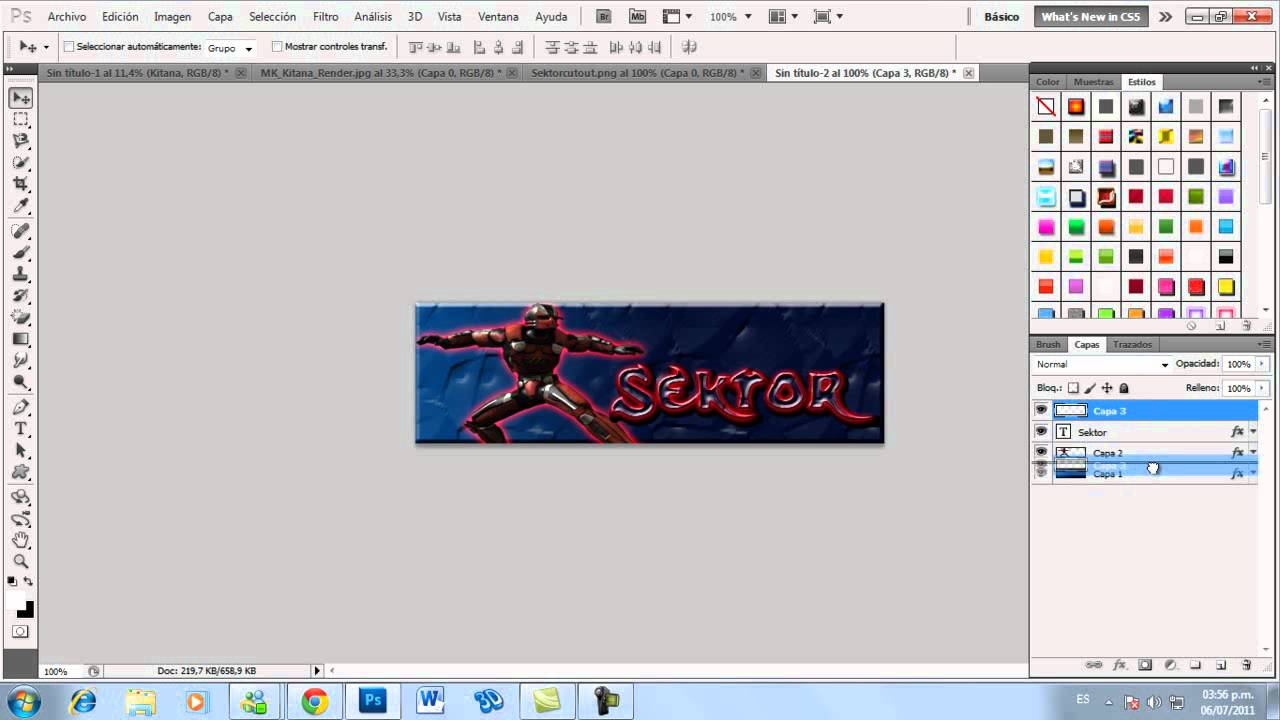Select the Crop tool
Screen dimensions: 1280x720
(x=20, y=184)
